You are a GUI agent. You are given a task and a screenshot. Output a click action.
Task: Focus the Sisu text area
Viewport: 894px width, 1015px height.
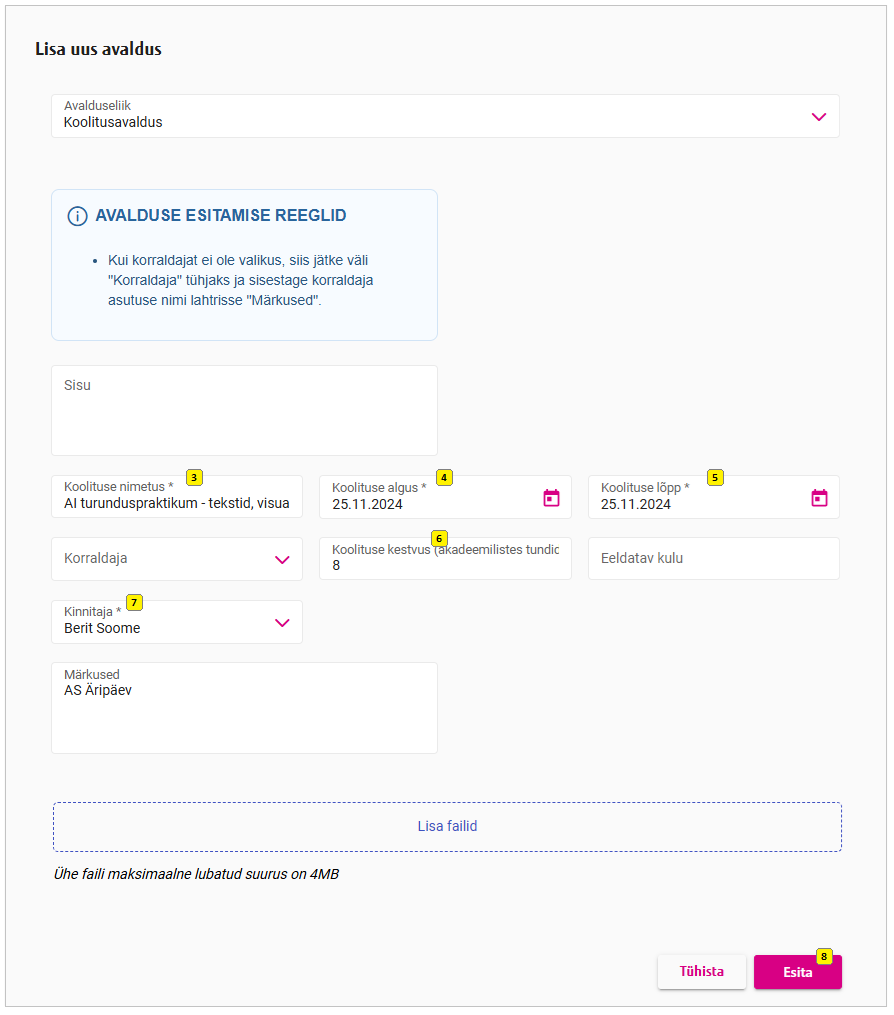(x=244, y=411)
